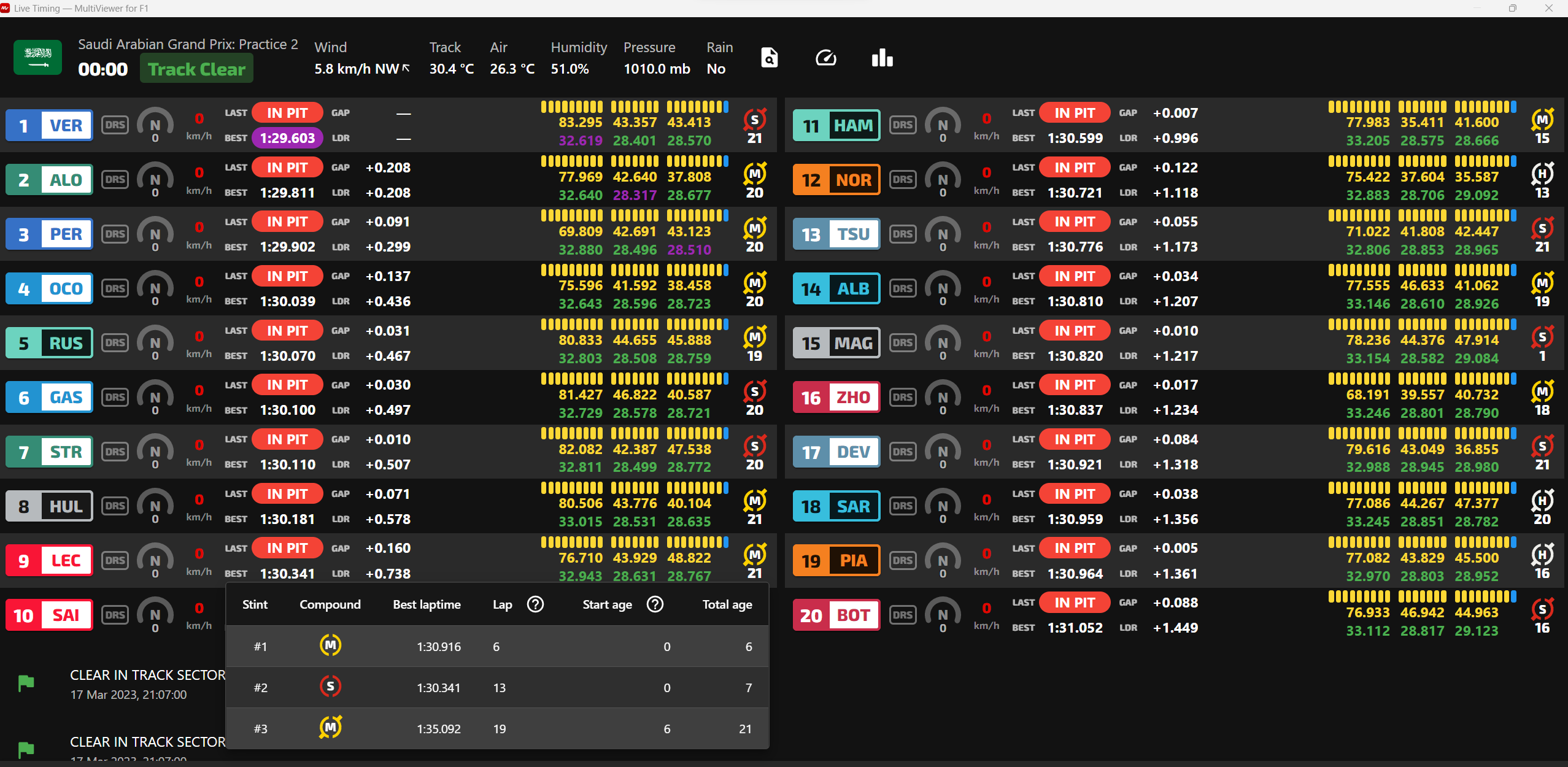Toggle DRS indicator for BOT
The width and height of the screenshot is (1568, 767).
click(x=902, y=614)
